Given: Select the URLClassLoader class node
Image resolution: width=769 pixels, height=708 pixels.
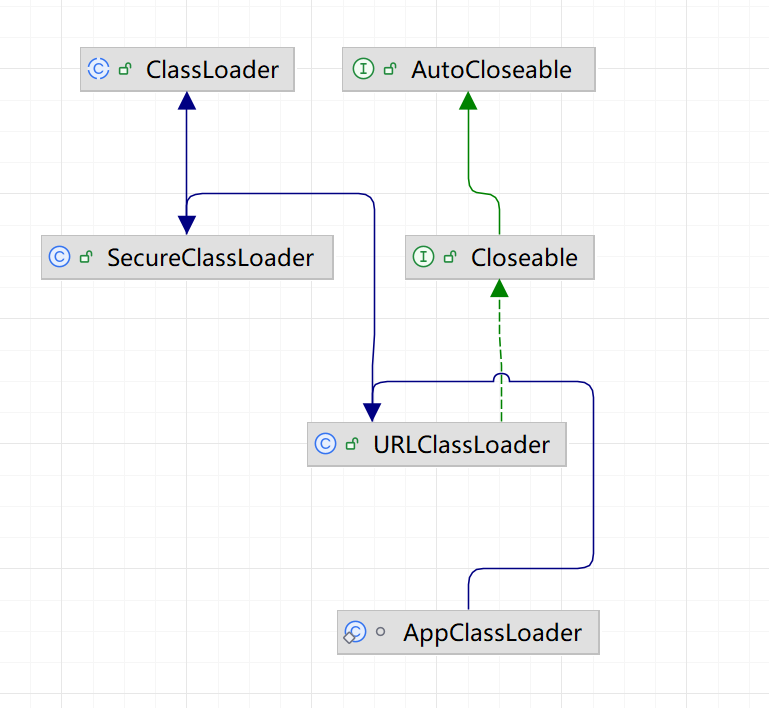Looking at the screenshot, I should [437, 444].
